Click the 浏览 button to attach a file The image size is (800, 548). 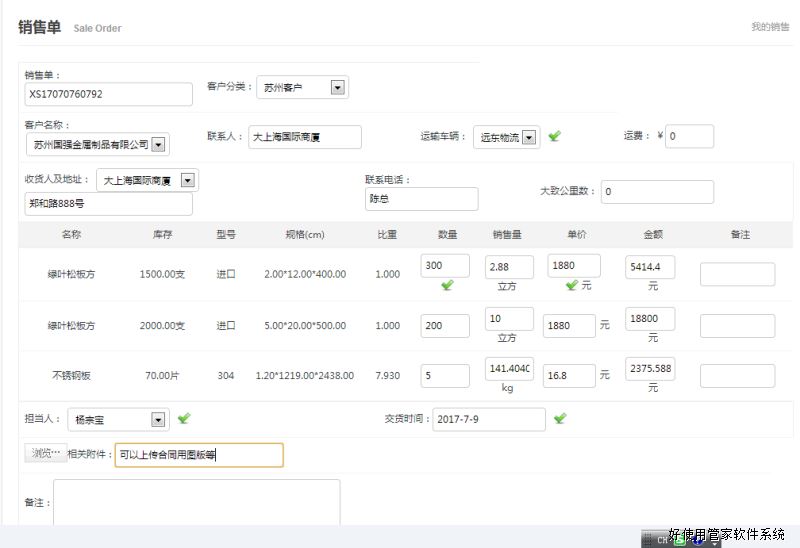tap(45, 454)
